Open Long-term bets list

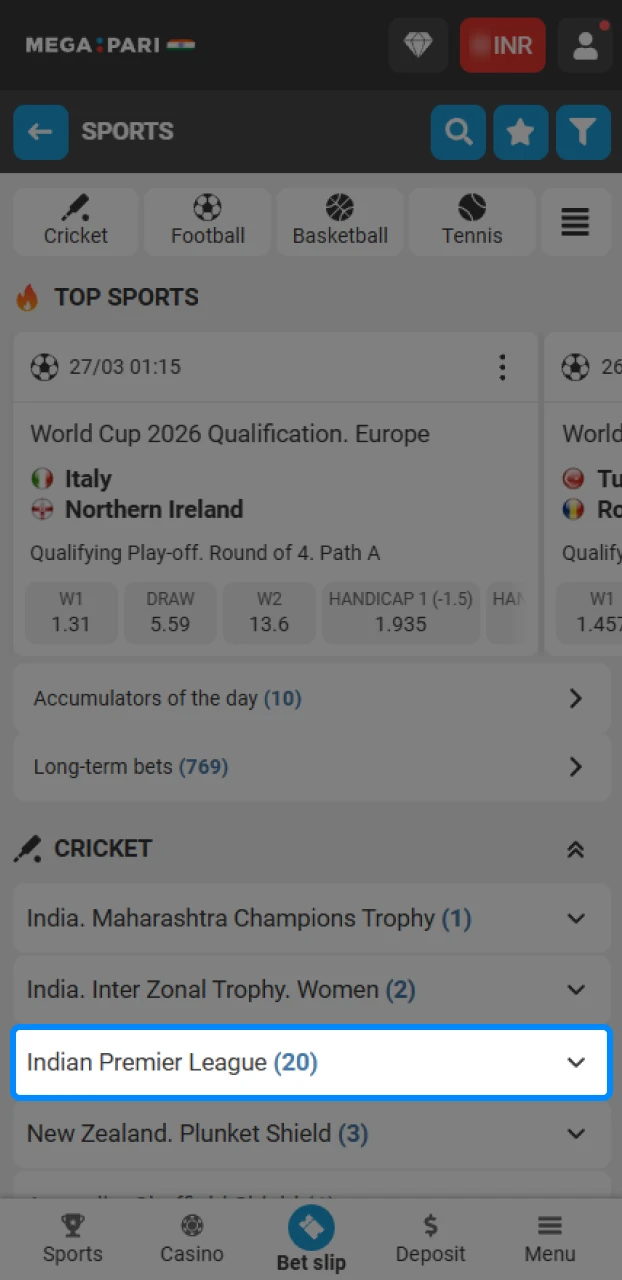click(311, 766)
